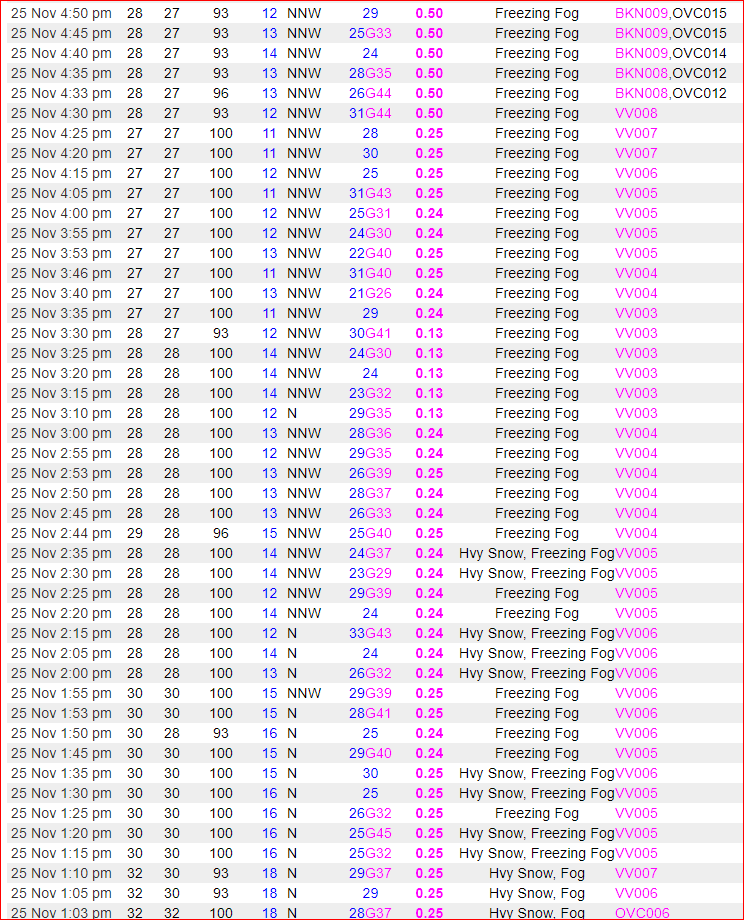Screen dimensions: 744x920
Task: Select the 25 Nov 2:55 pm timestamp
Action: (61, 453)
